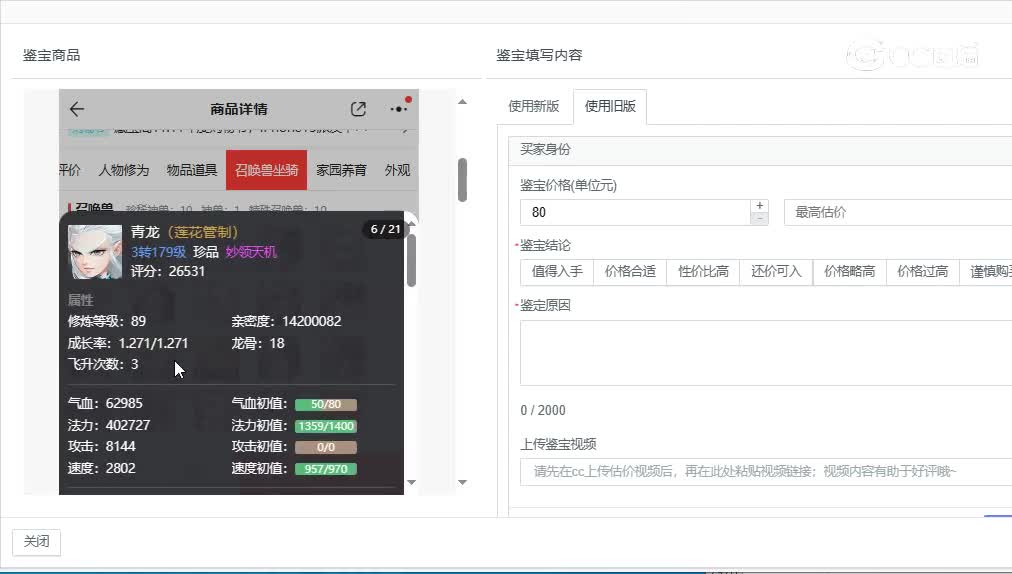Screen dimensions: 1012x574
Task: Open the 家园养育 tab
Action: [341, 170]
